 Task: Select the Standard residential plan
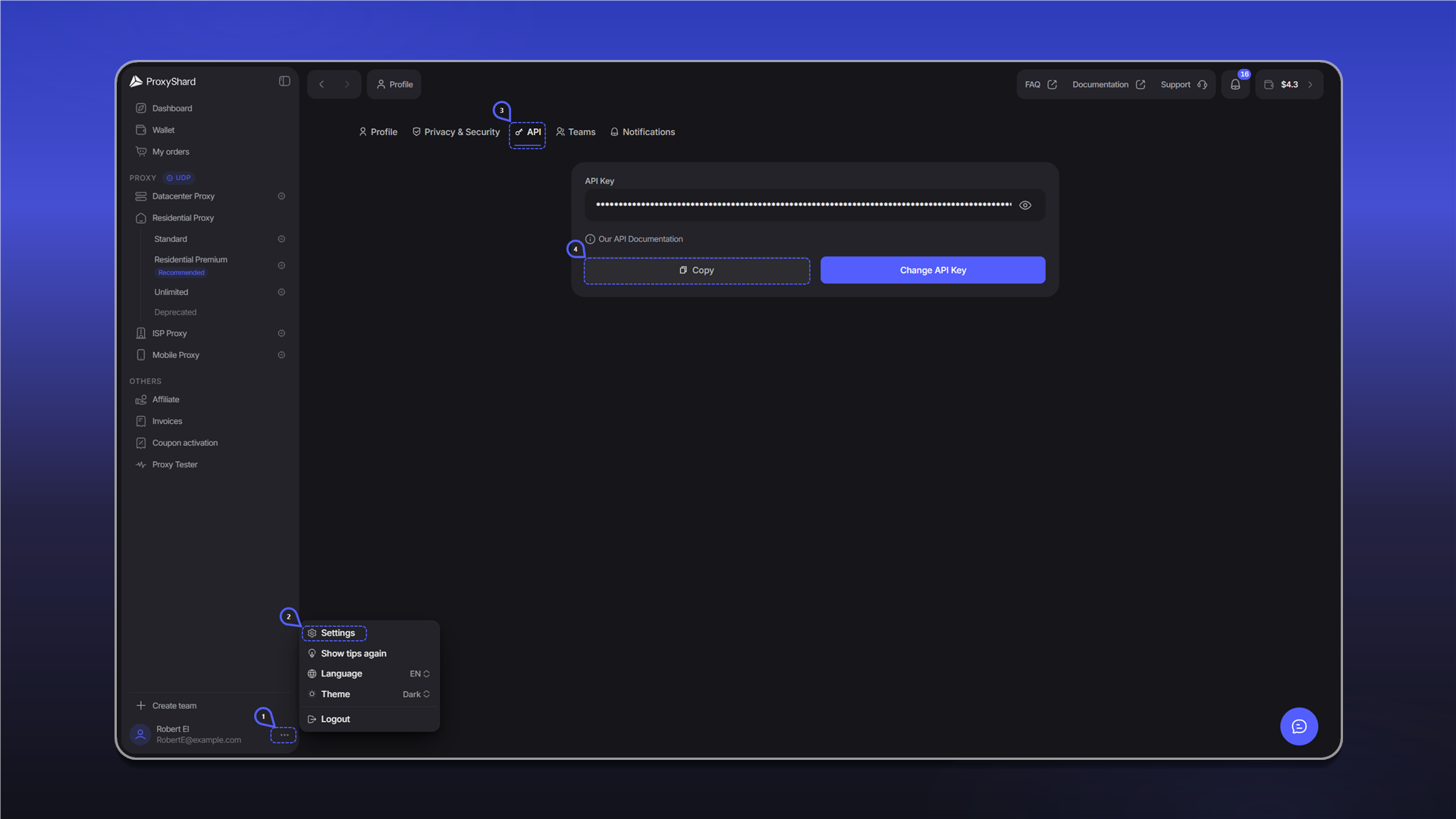tap(171, 239)
